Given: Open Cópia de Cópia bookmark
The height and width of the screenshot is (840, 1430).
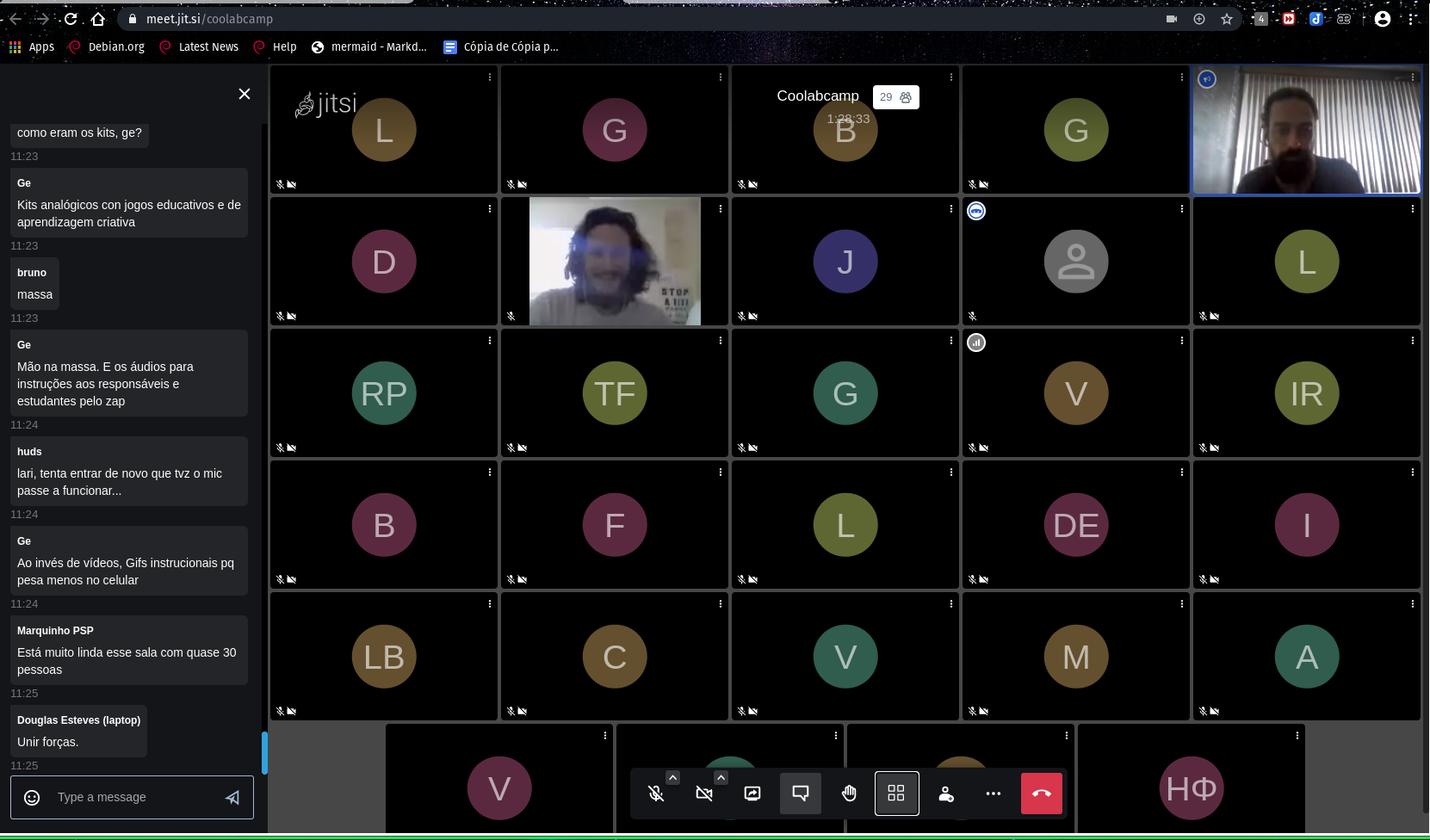Looking at the screenshot, I should coord(501,47).
